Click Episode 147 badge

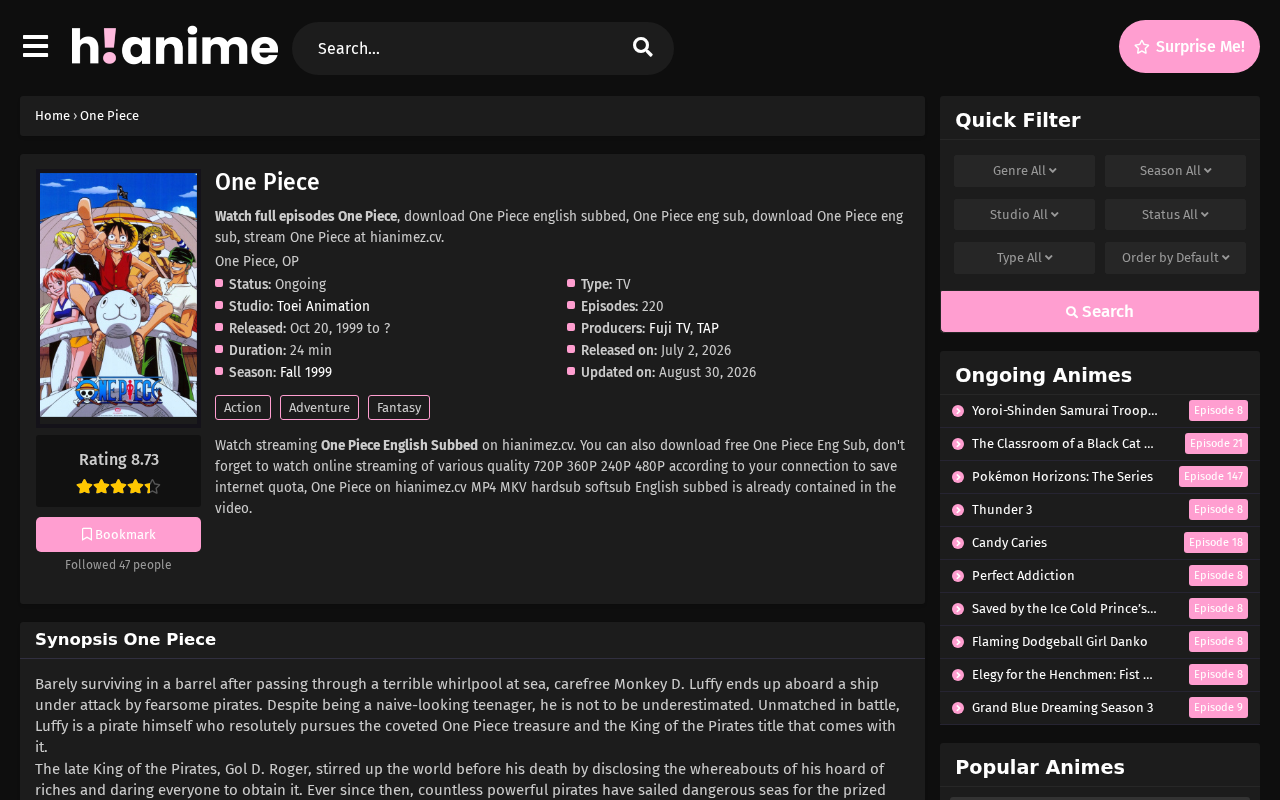1213,477
